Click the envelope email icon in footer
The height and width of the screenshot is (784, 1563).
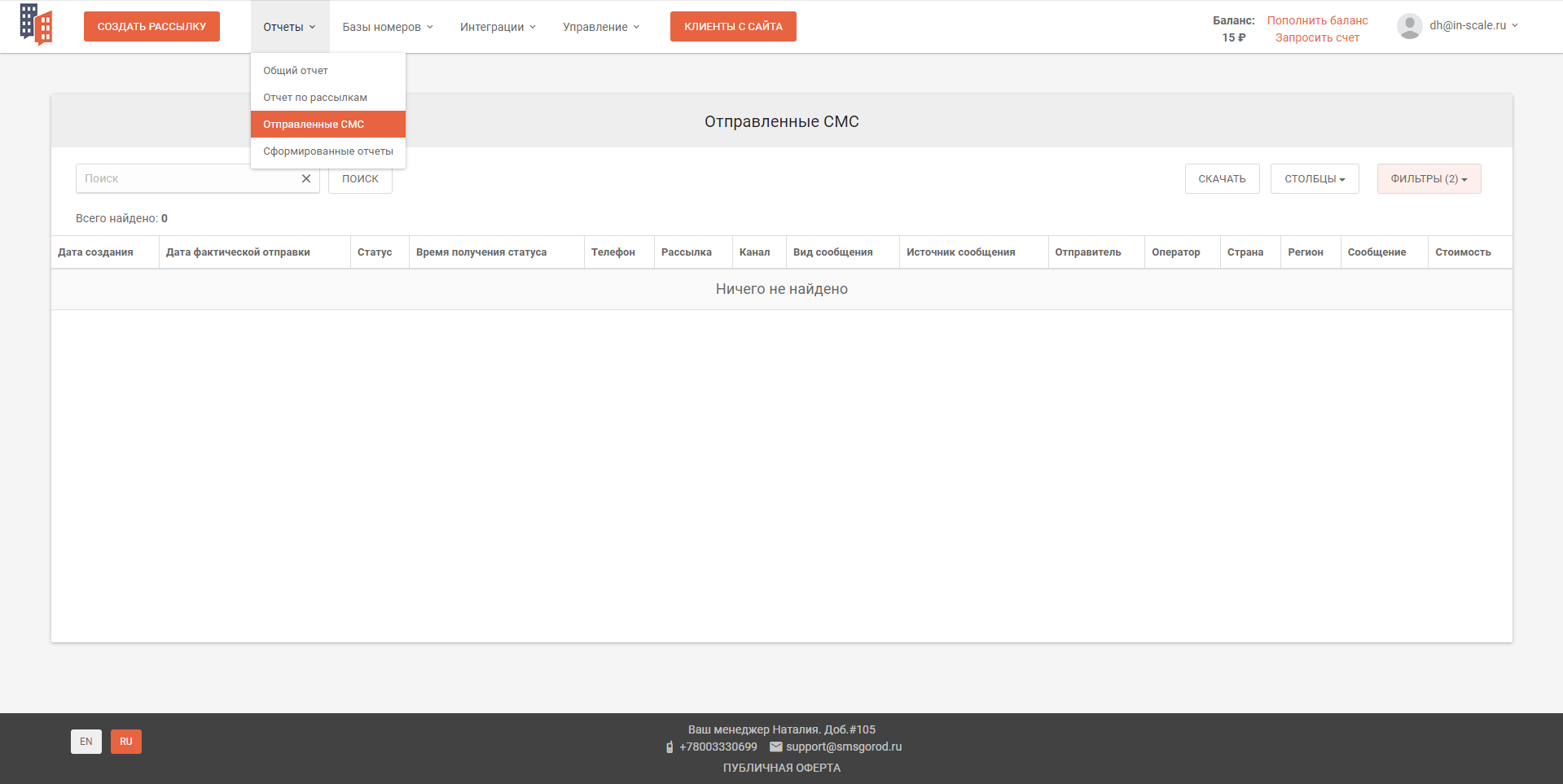[775, 747]
